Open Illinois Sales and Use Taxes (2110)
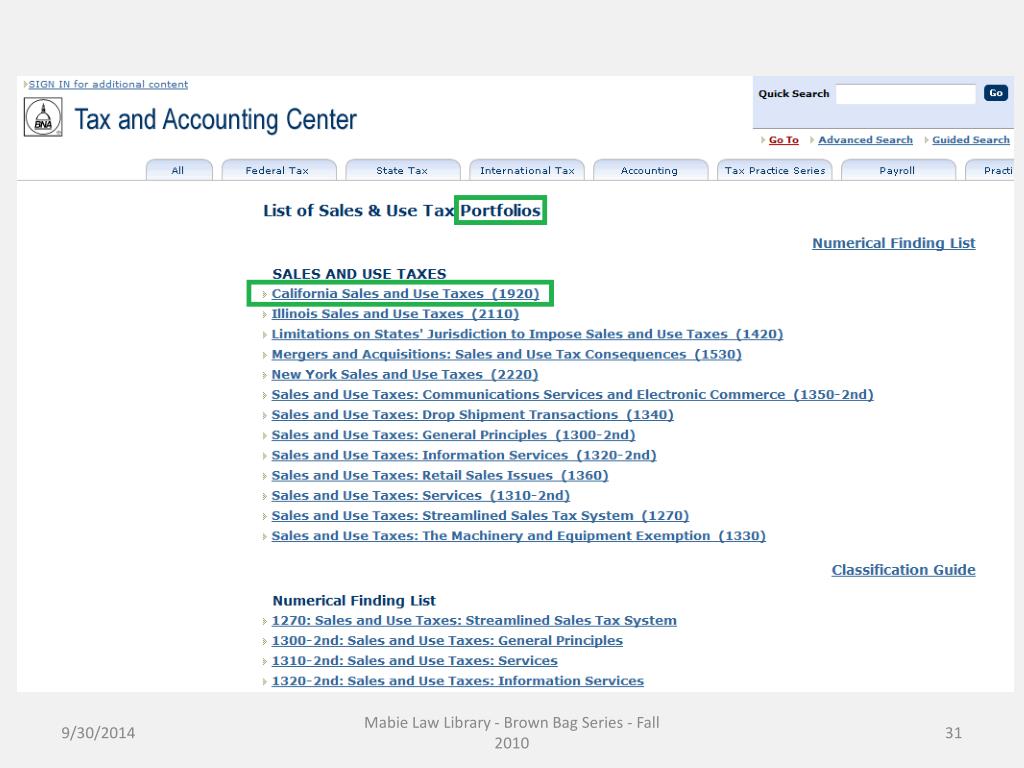The width and height of the screenshot is (1024, 768). pyautogui.click(x=395, y=314)
